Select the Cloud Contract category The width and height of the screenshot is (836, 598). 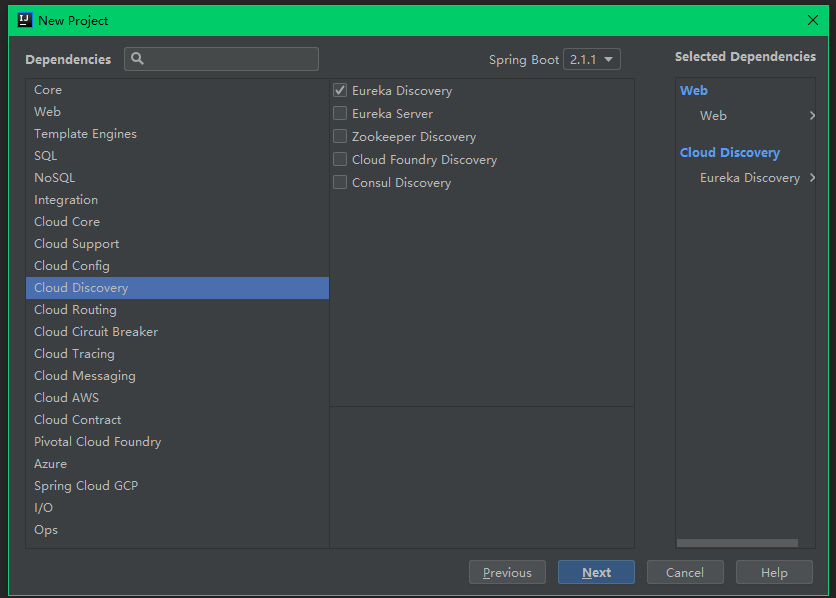[x=178, y=420]
